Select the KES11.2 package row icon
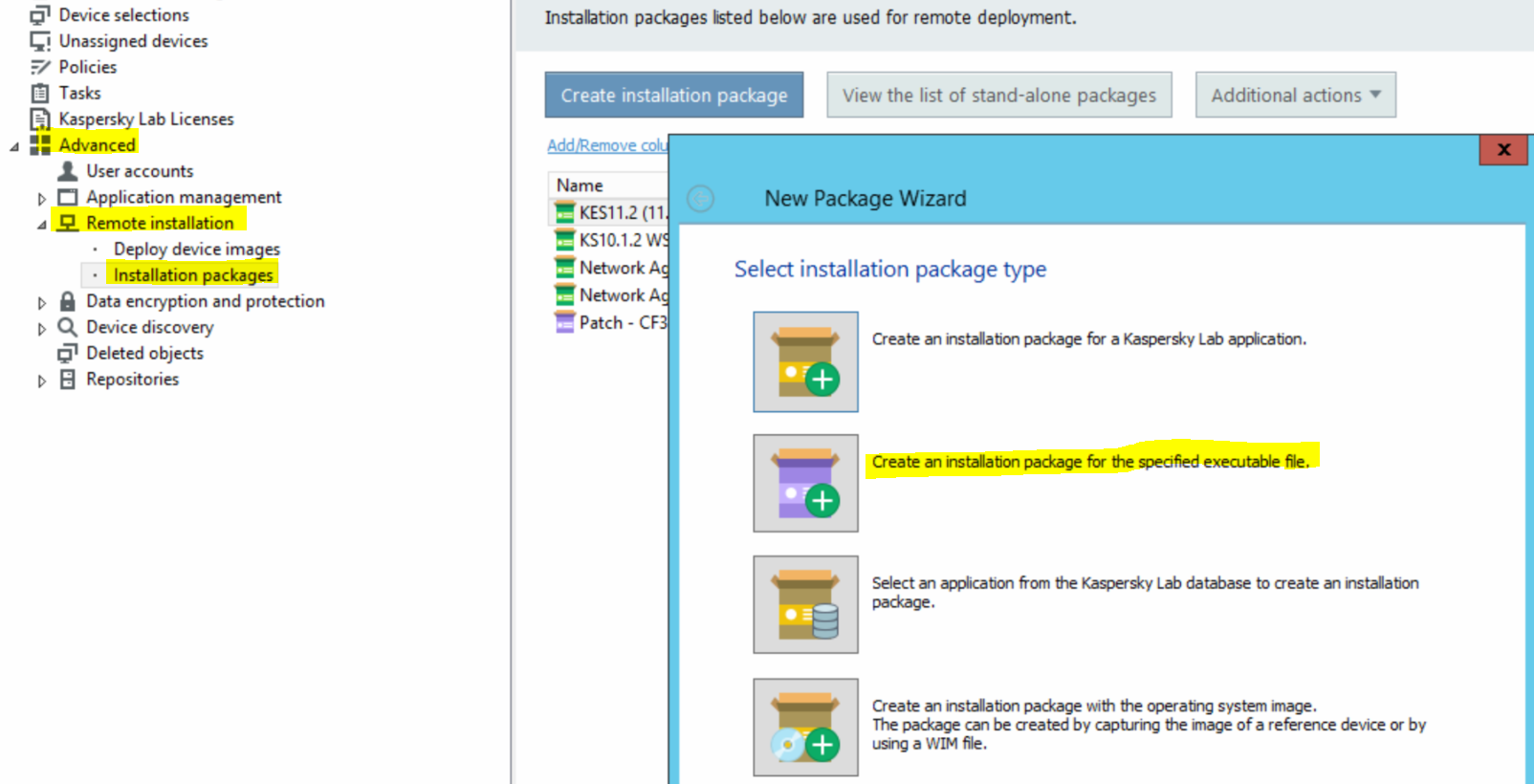This screenshot has height=784, width=1534. pos(565,212)
